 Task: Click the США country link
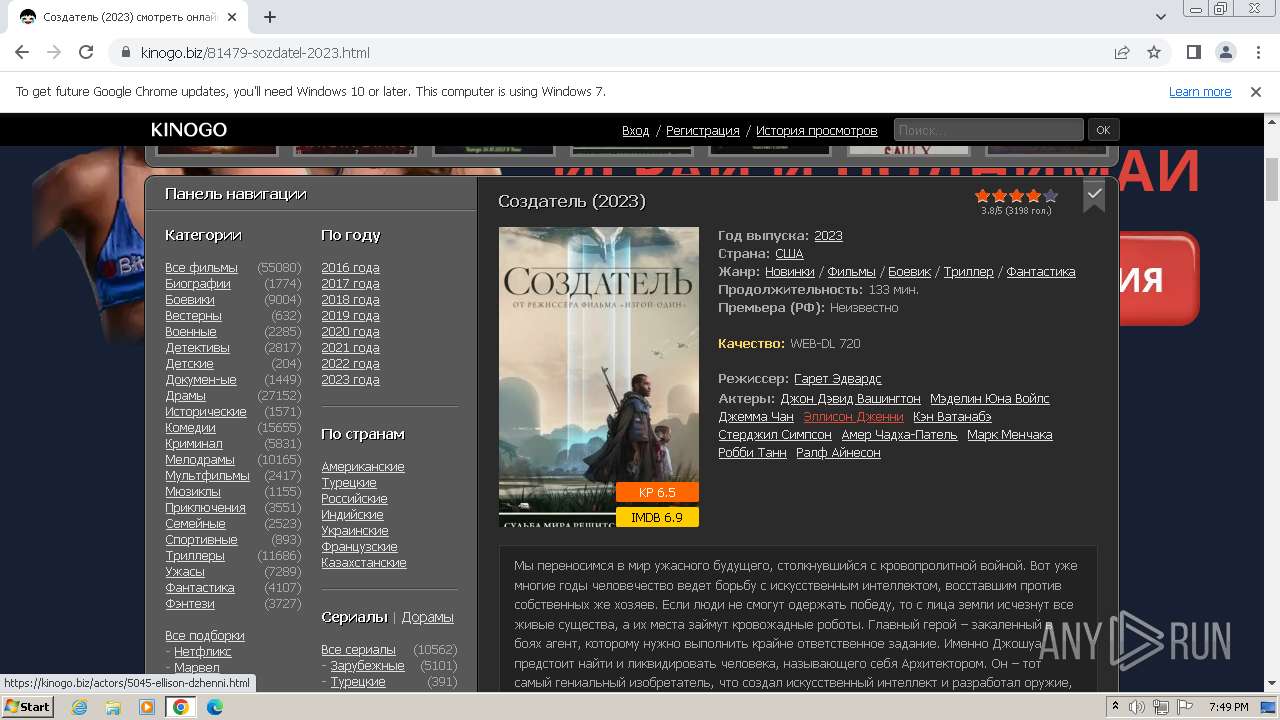[789, 254]
